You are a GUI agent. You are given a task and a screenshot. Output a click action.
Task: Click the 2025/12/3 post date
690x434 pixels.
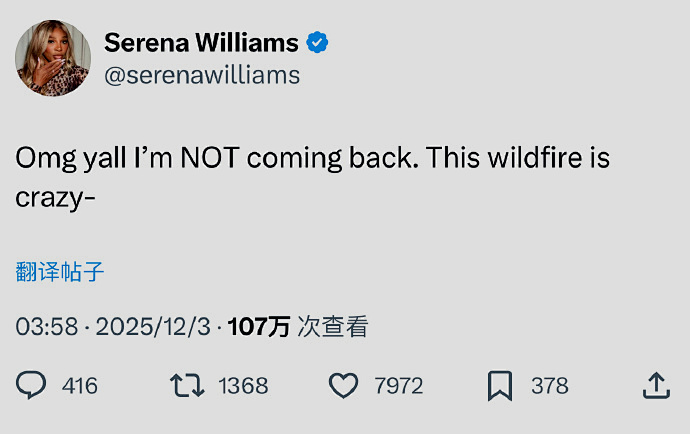153,326
